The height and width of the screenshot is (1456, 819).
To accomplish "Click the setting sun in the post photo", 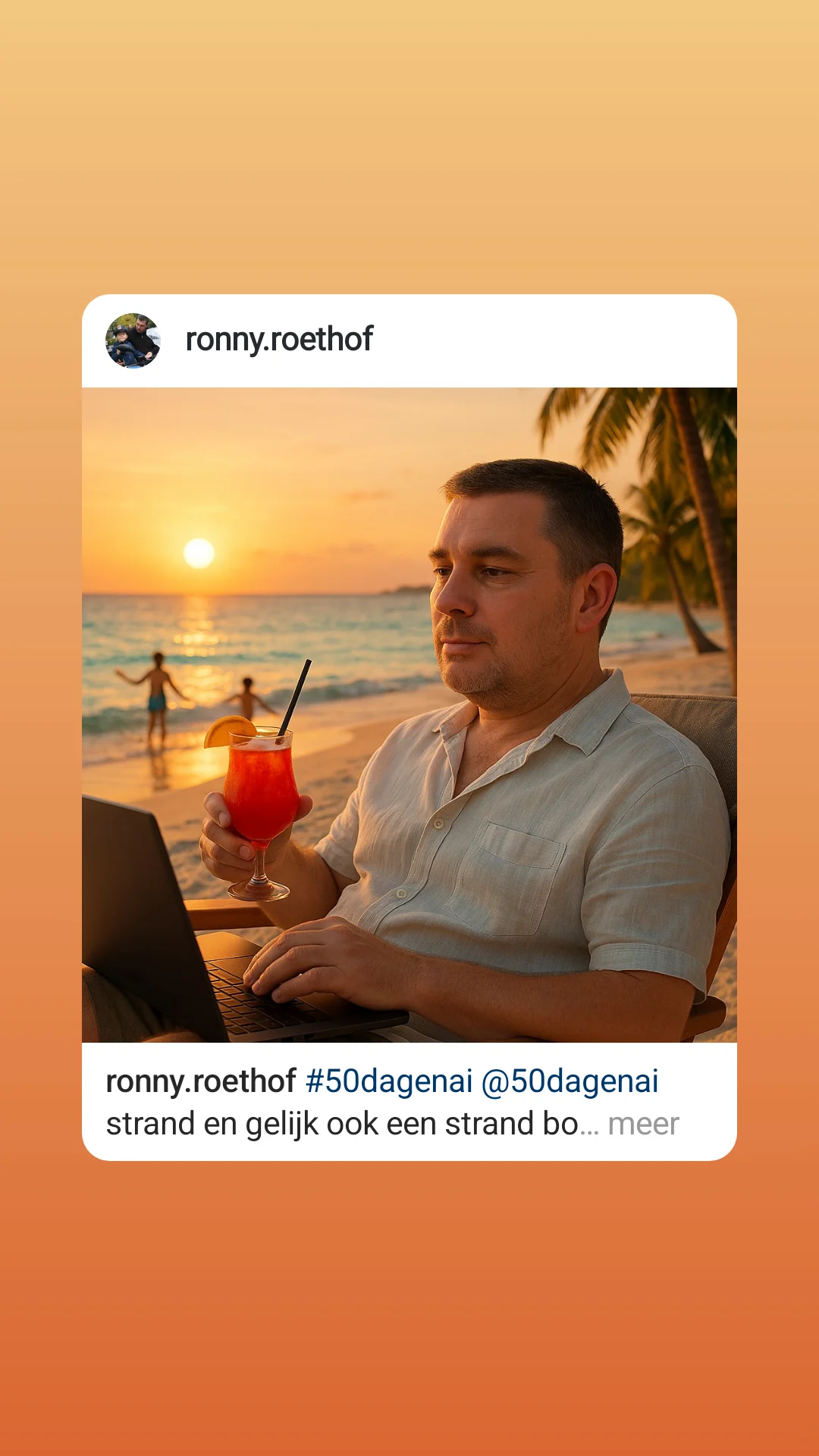I will (199, 553).
